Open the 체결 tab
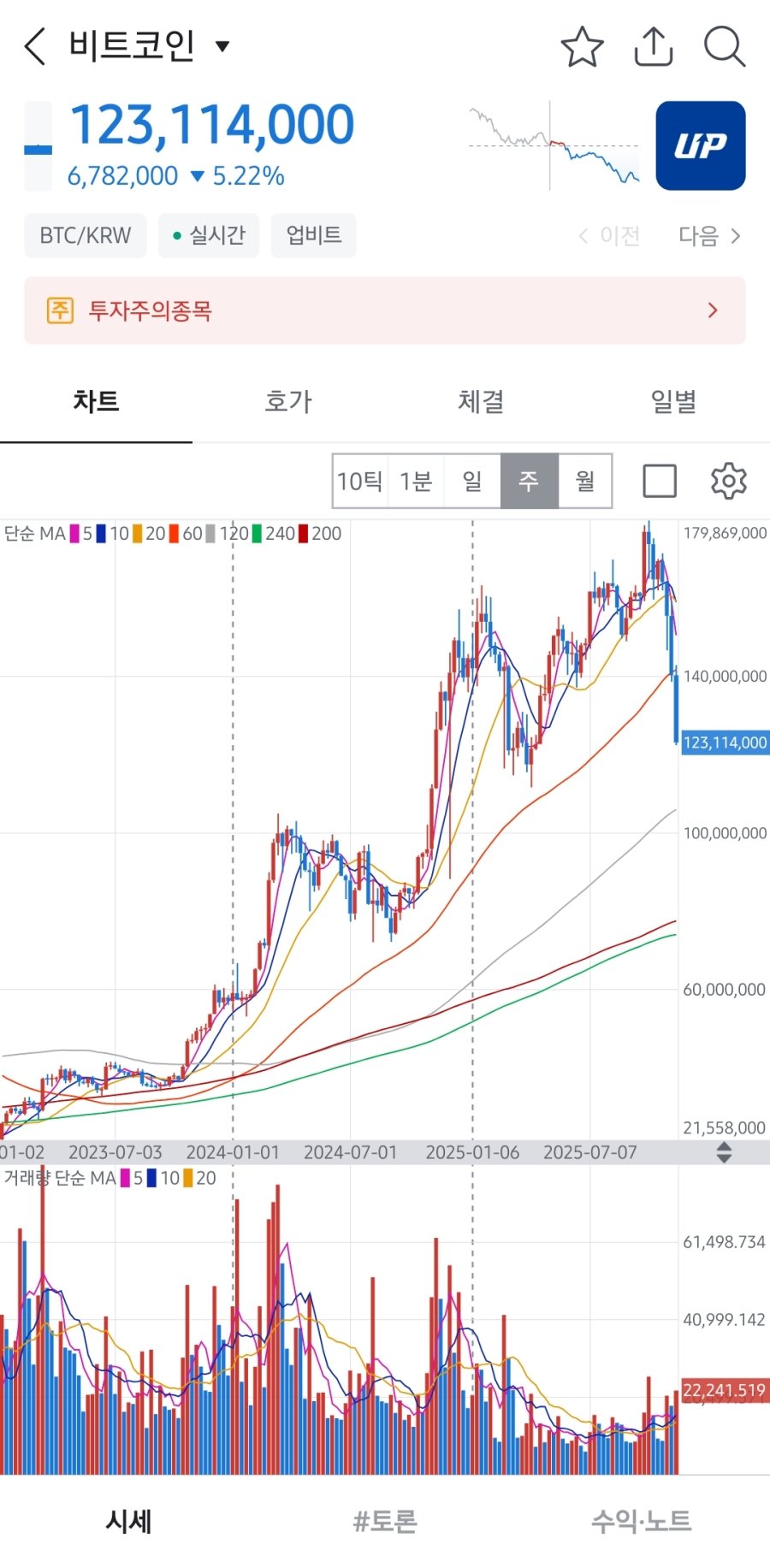Screen dimensions: 770x1568 point(481,401)
